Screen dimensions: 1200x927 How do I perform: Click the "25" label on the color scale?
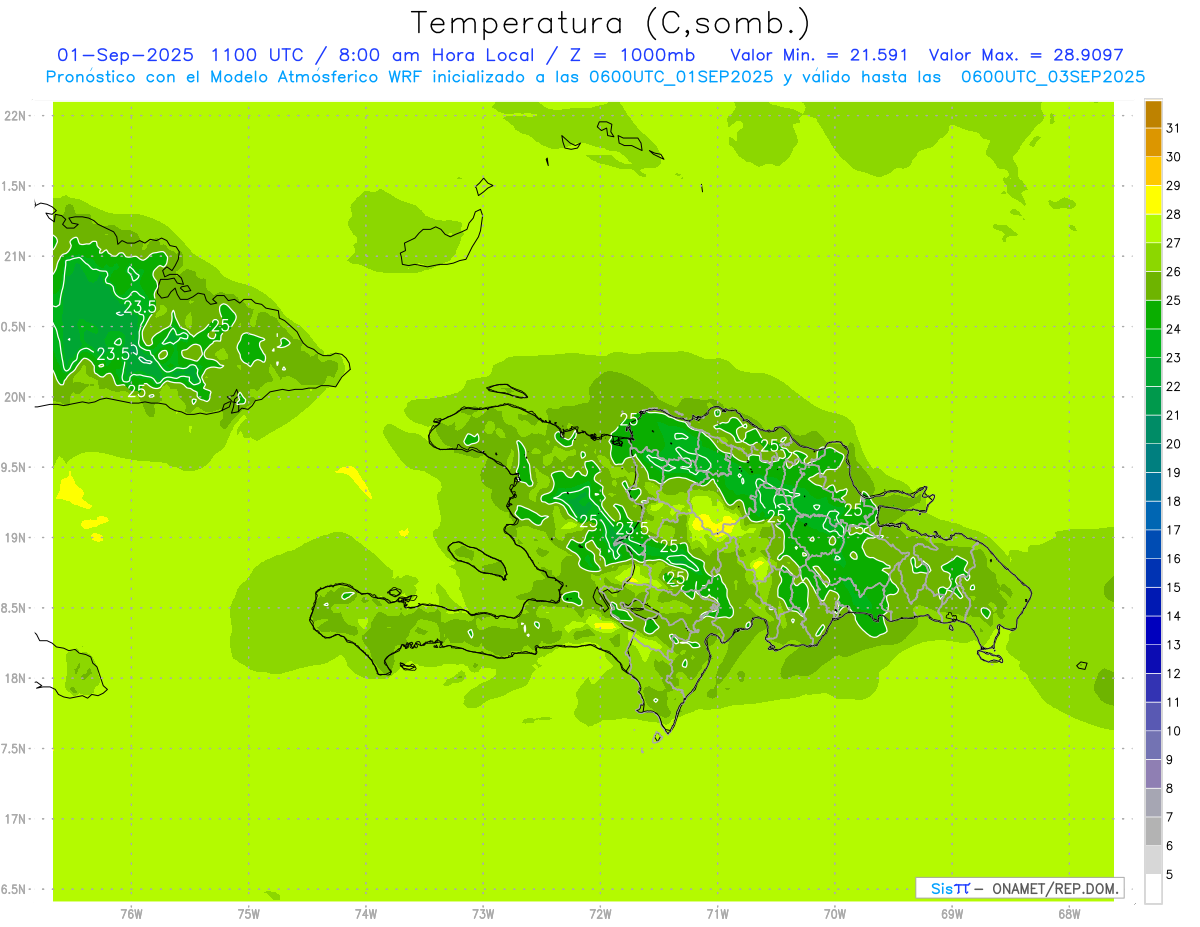coord(1173,300)
